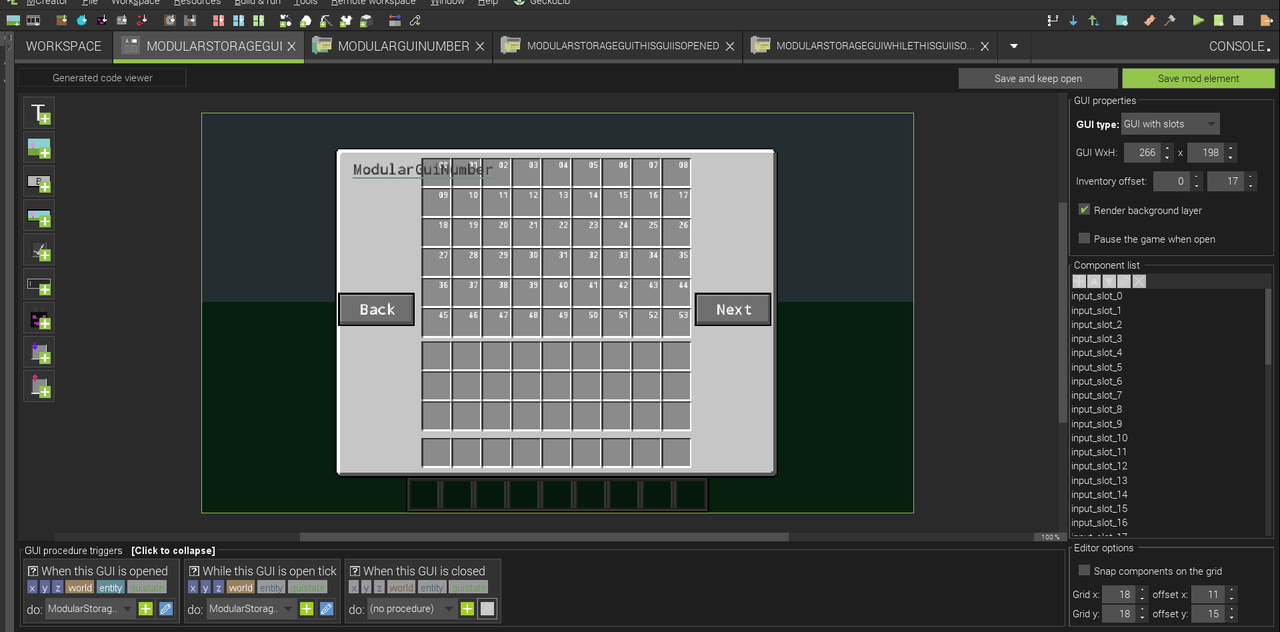Screen dimensions: 1280x632
Task: Add an image component to GUI
Action: pos(39,148)
